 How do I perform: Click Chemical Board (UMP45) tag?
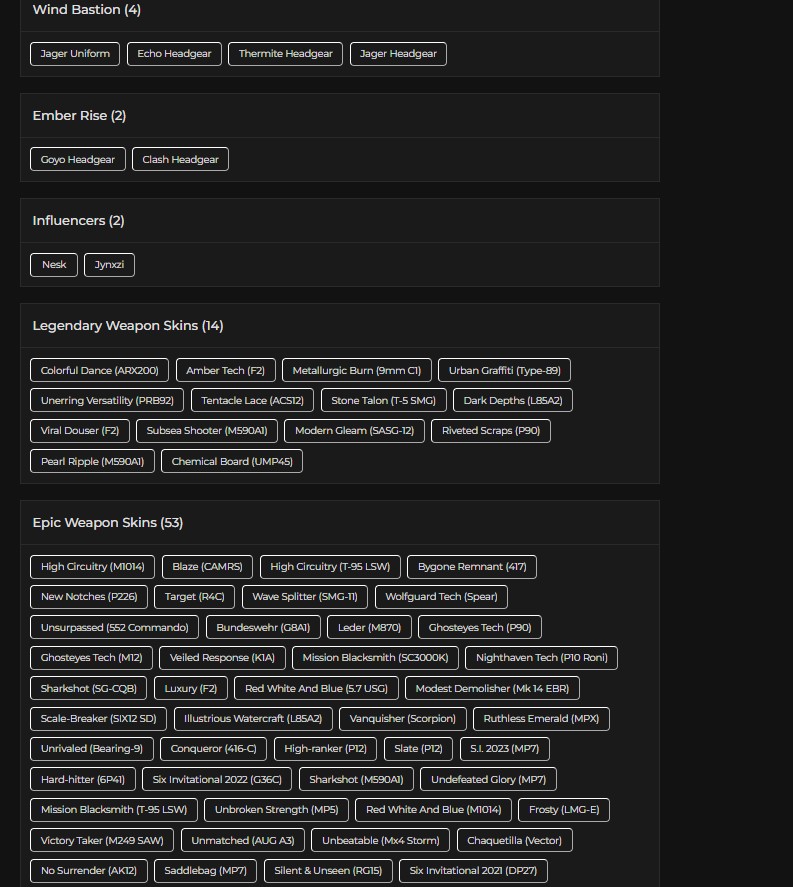[232, 462]
